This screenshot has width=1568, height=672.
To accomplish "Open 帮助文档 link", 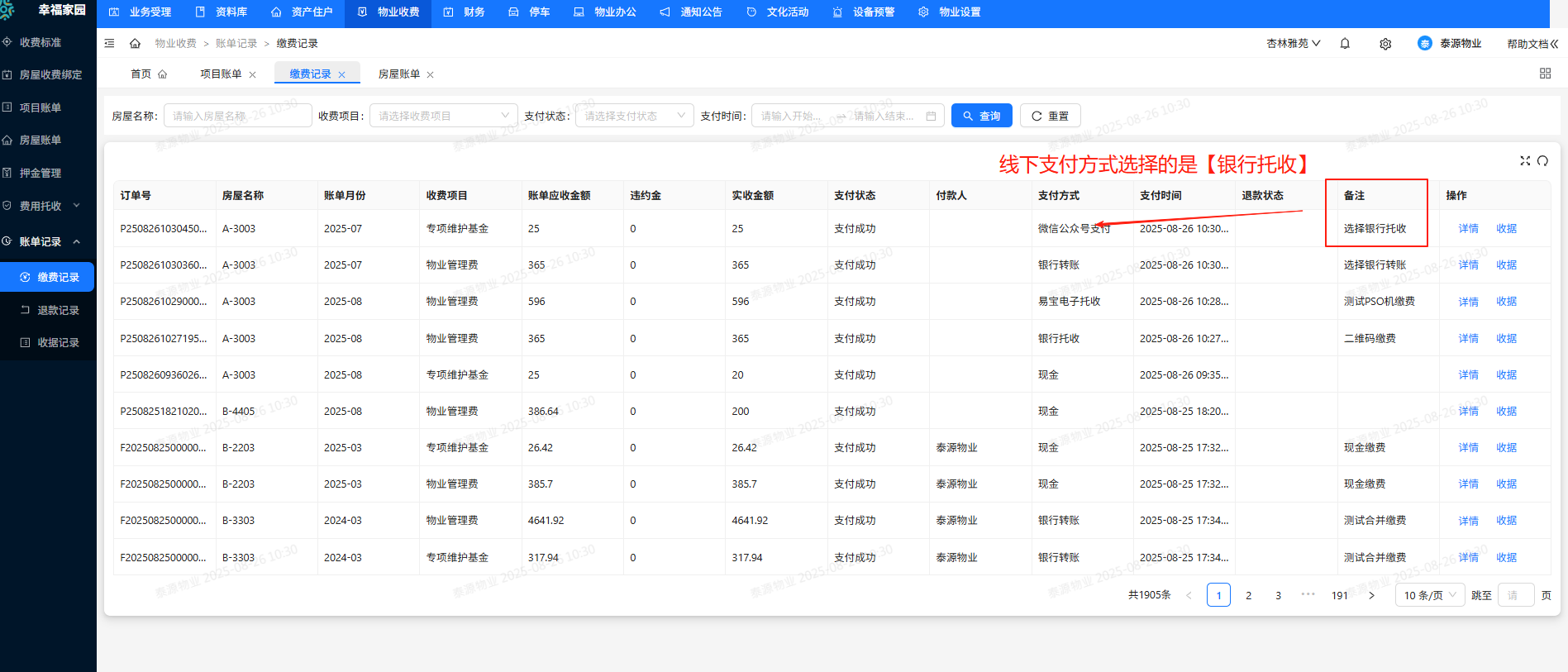I will pos(1532,44).
